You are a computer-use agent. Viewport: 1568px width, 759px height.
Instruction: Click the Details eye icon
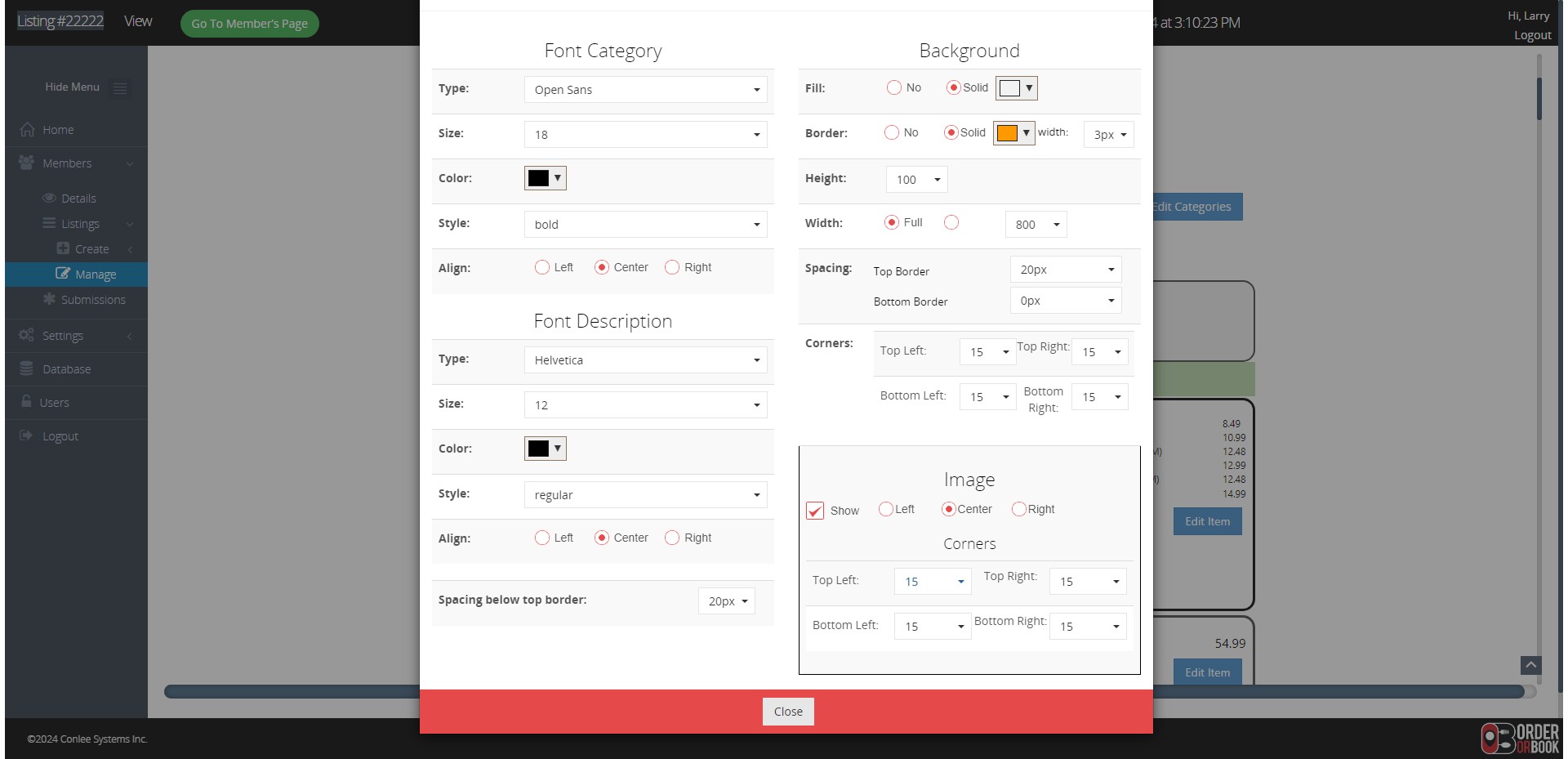point(49,198)
